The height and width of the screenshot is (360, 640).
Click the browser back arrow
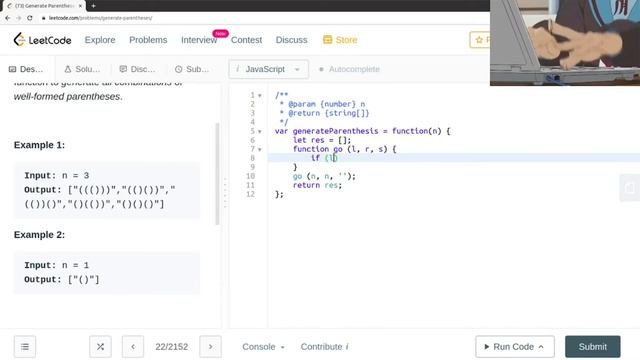click(8, 18)
